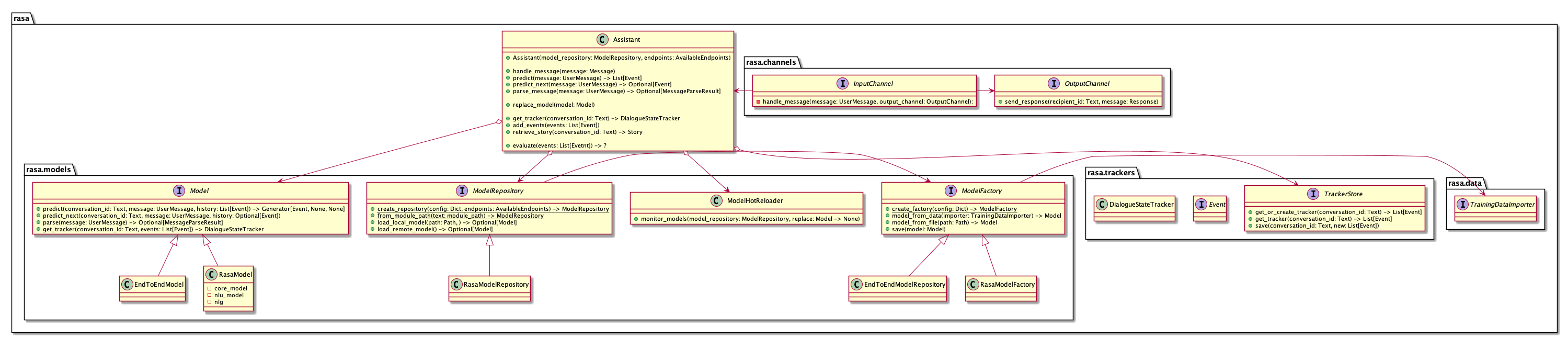The image size is (1568, 338).
Task: Click the DialogueStateTracker class box
Action: coord(1135,208)
